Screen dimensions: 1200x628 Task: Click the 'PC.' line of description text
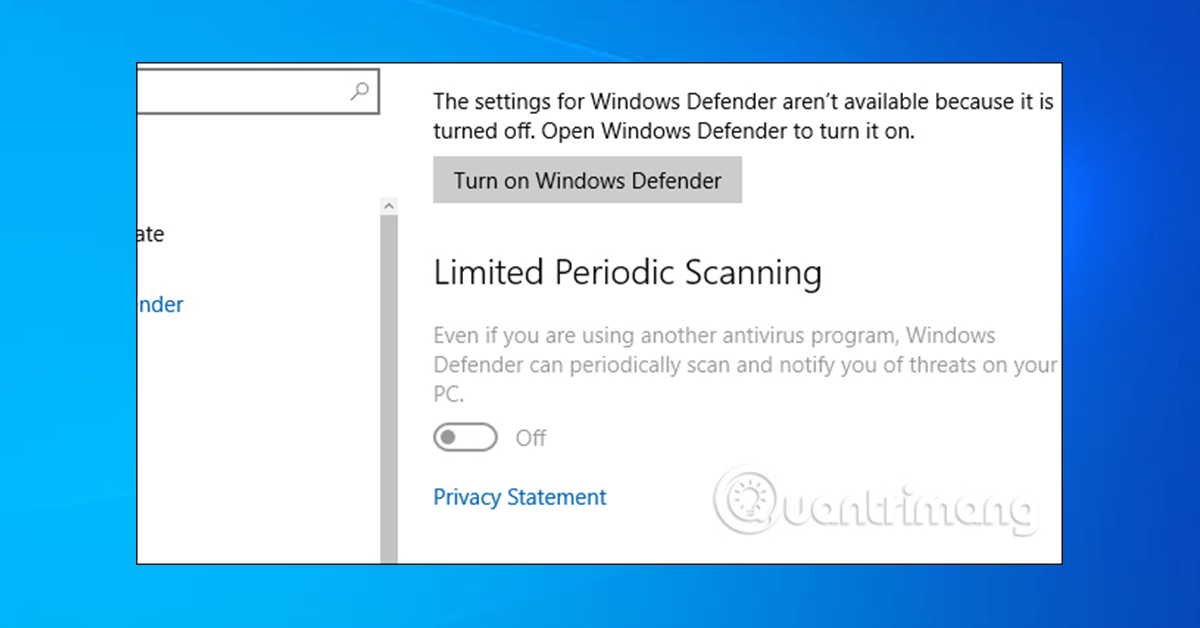point(449,395)
